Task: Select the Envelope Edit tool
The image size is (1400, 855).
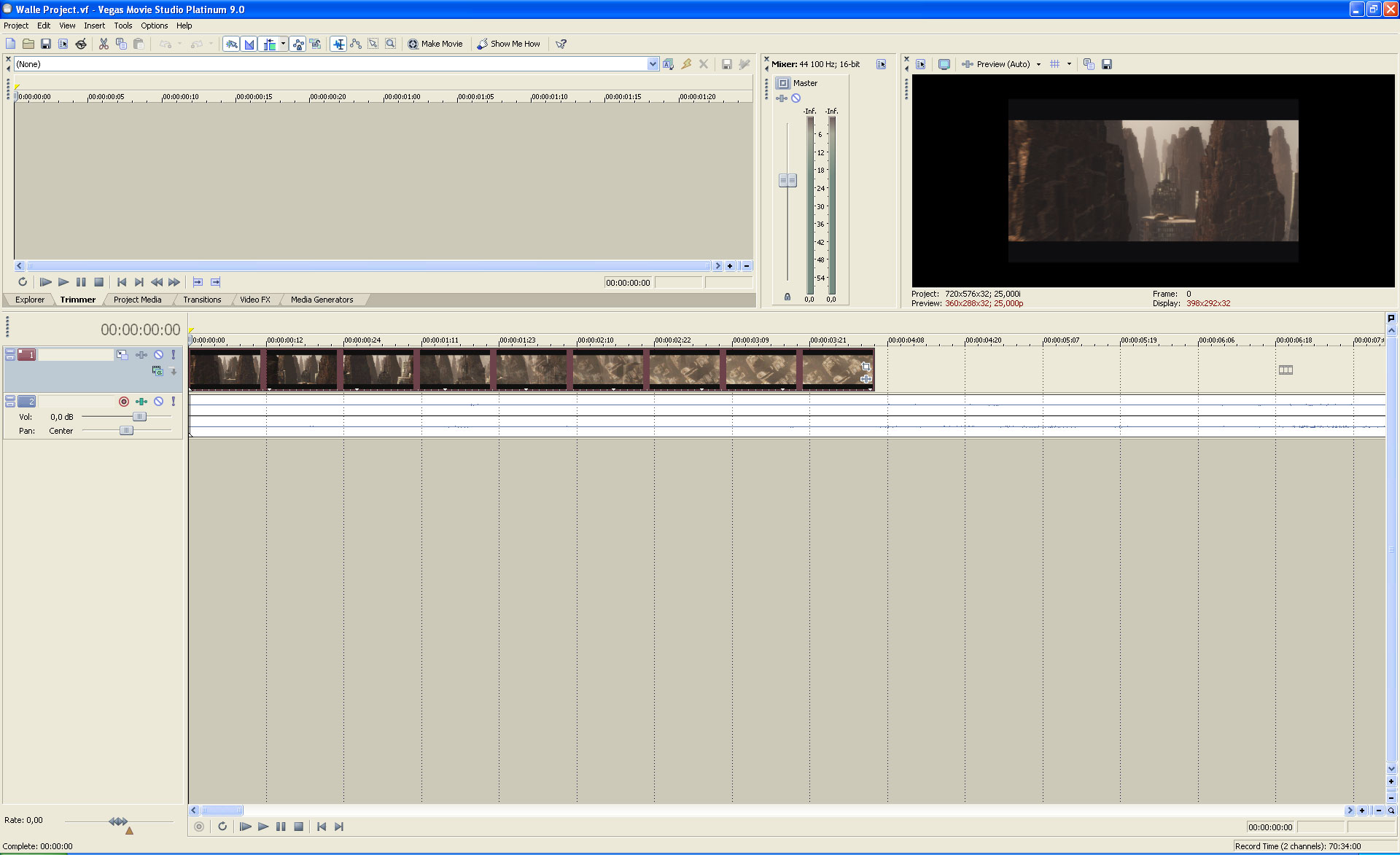Action: coord(356,44)
